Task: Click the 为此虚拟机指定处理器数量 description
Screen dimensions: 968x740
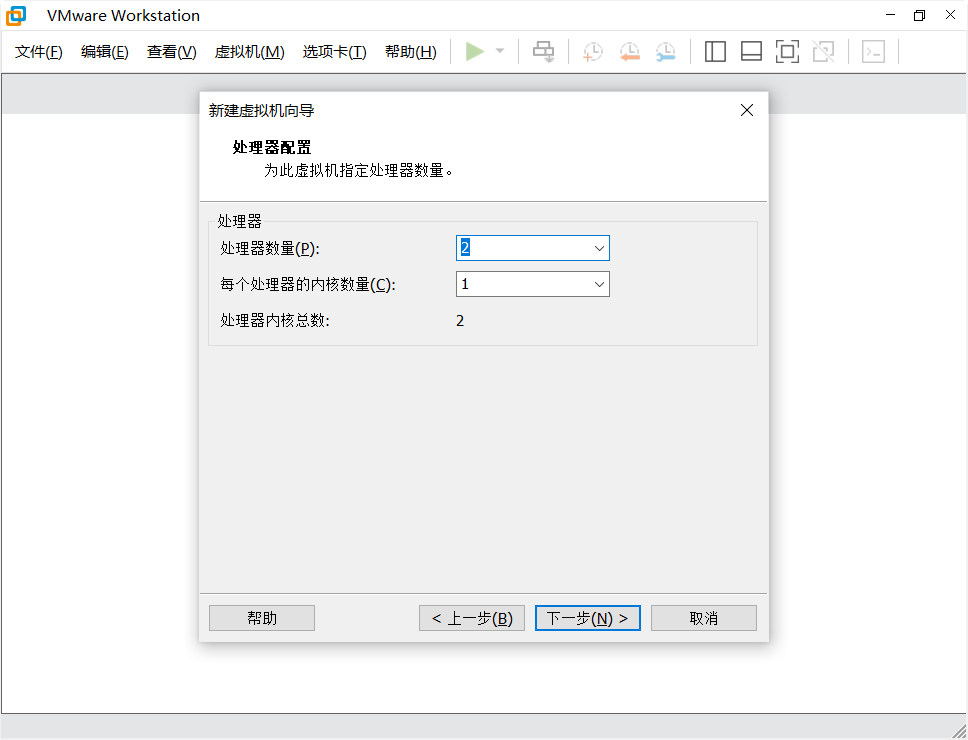Action: (x=358, y=170)
